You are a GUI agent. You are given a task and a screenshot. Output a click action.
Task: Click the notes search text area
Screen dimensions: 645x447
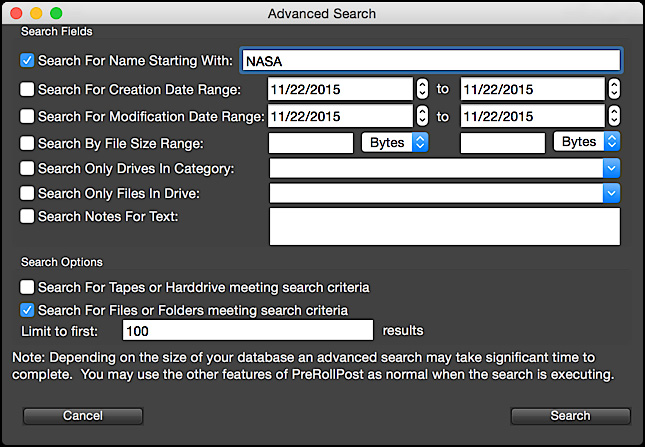tap(445, 227)
